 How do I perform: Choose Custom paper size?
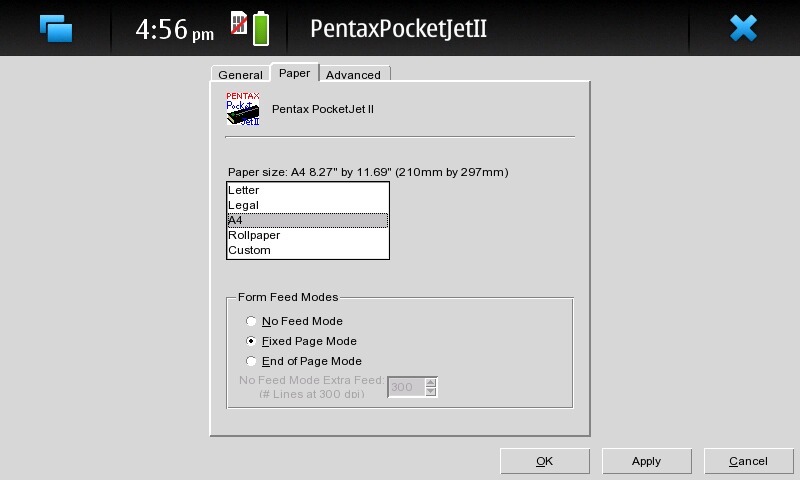point(308,250)
